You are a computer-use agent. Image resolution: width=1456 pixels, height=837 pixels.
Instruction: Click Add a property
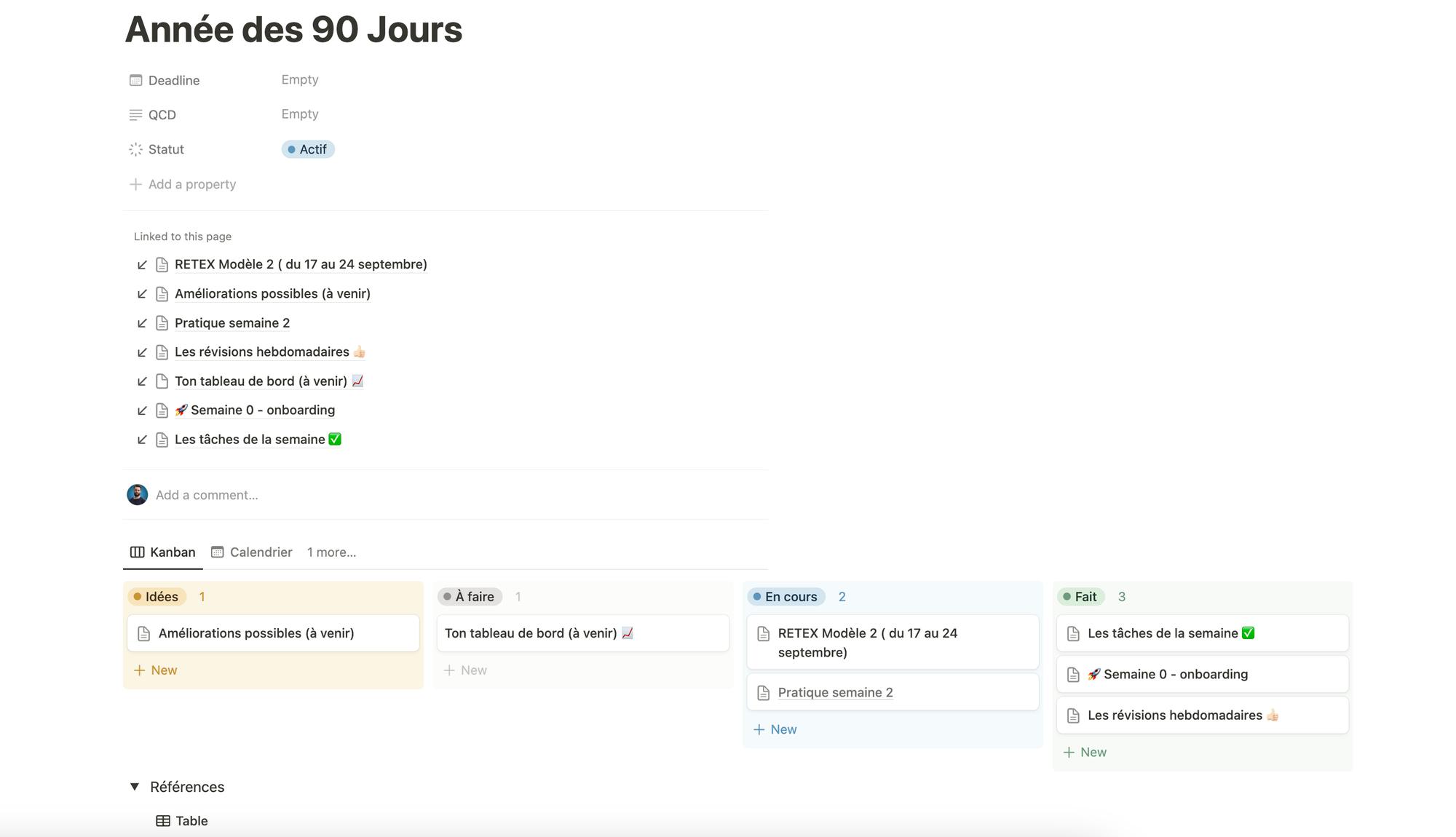pyautogui.click(x=183, y=184)
